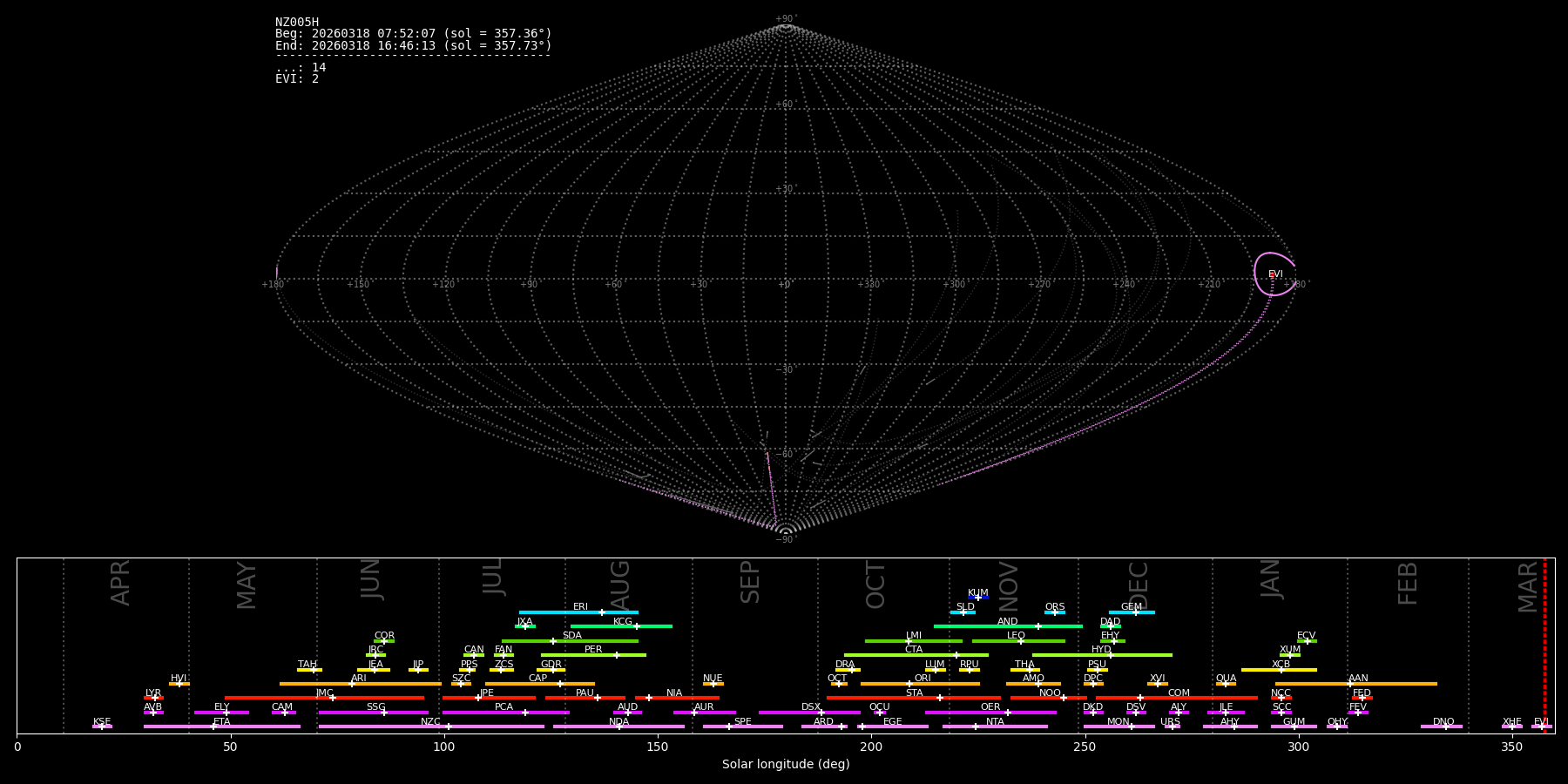Click the HYD shower label
The height and width of the screenshot is (784, 1568).
1102,650
